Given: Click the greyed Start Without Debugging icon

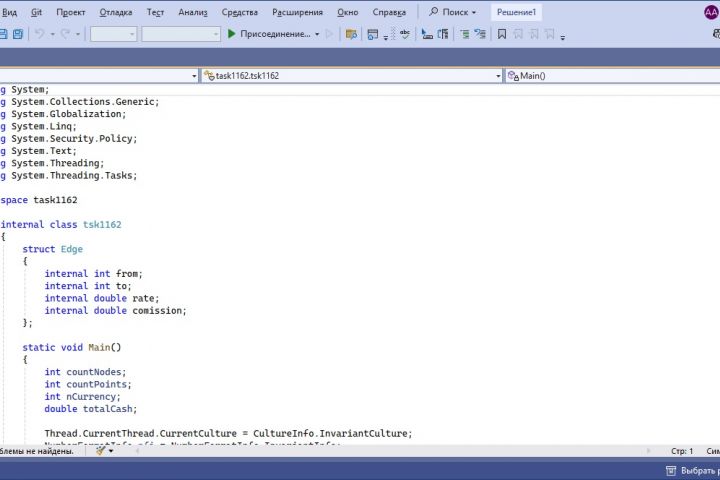Looking at the screenshot, I should (x=329, y=34).
